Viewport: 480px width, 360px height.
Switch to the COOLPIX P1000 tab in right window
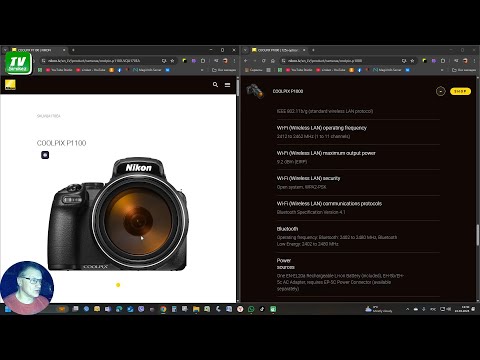[x=277, y=50]
